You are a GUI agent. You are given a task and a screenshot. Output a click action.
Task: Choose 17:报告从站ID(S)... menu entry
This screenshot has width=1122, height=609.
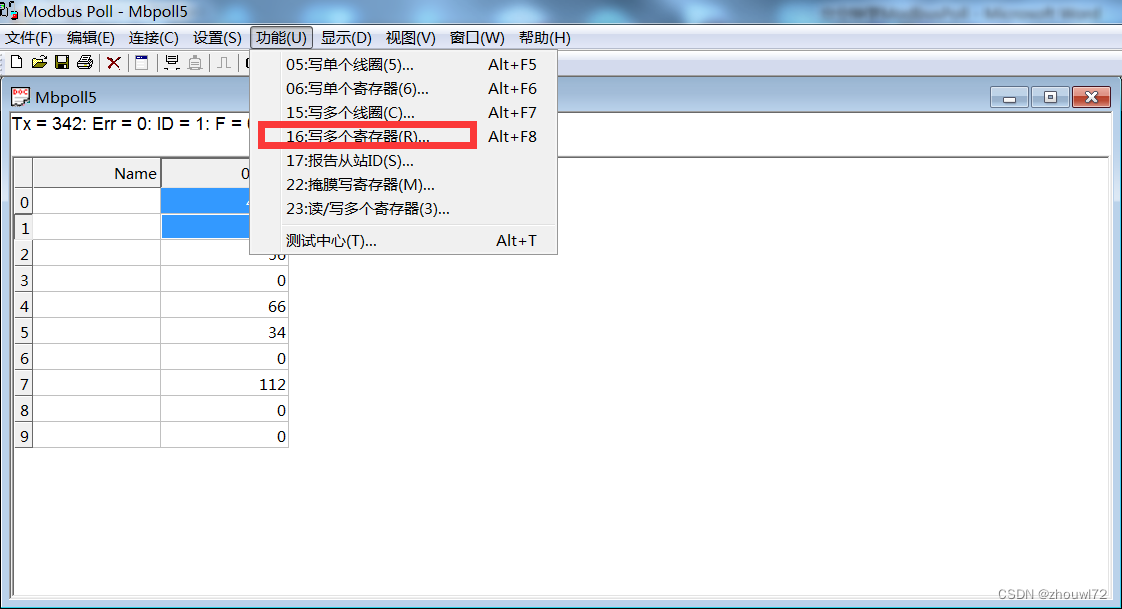pos(404,160)
